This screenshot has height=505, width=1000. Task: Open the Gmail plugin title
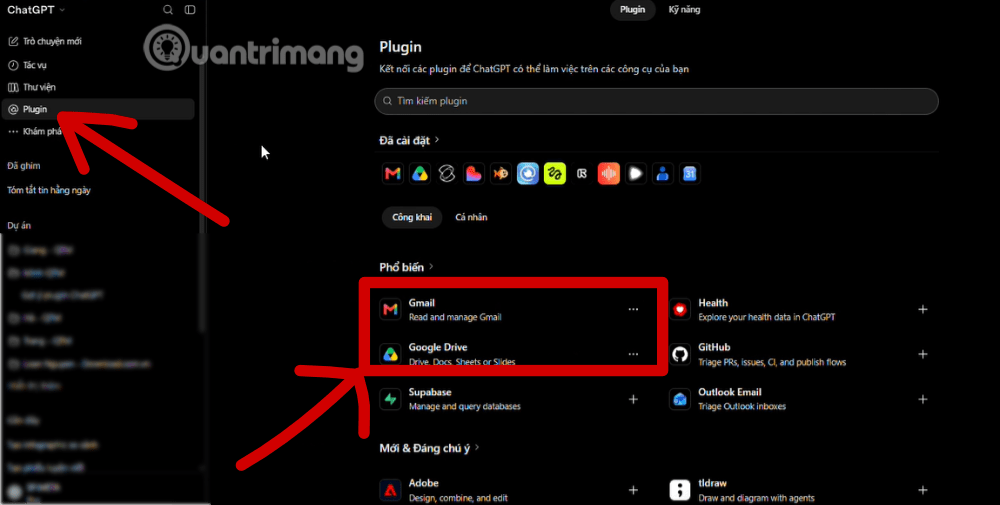422,303
